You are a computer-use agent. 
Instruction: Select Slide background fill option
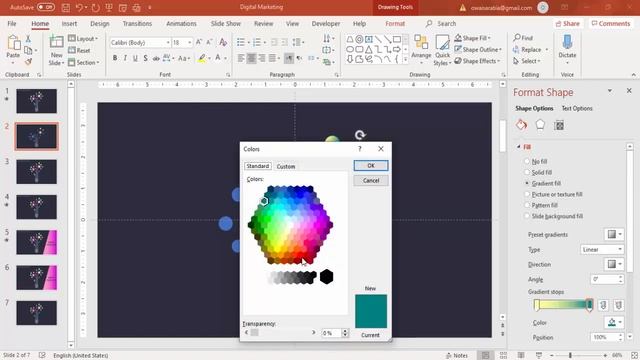pos(527,216)
